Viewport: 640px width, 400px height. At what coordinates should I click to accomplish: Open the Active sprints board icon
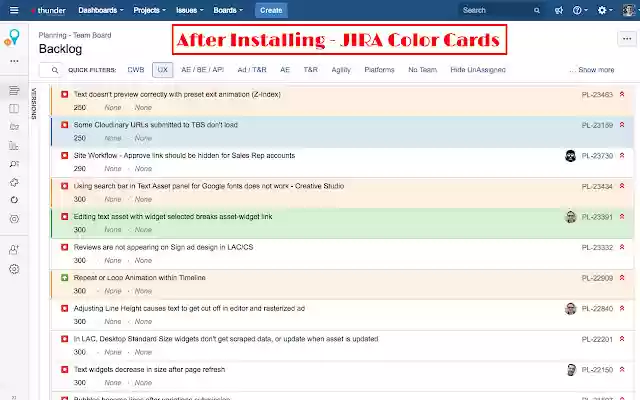14,109
